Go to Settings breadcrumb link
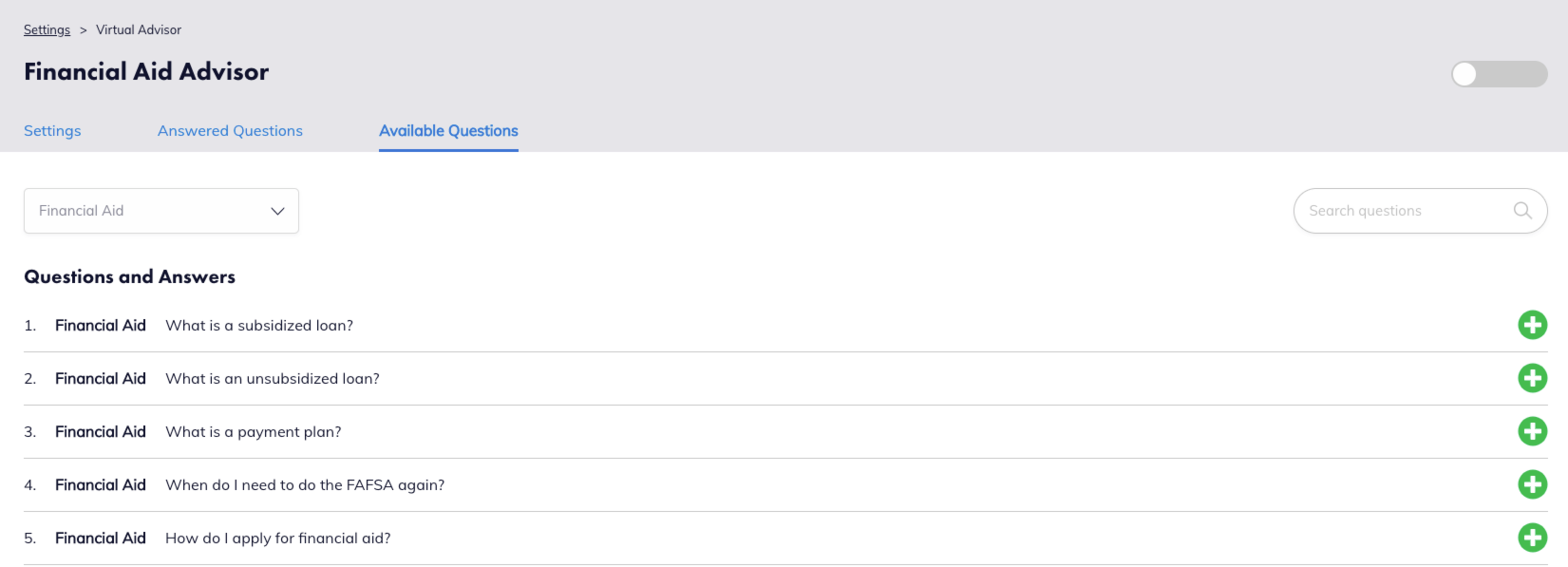 click(x=47, y=29)
